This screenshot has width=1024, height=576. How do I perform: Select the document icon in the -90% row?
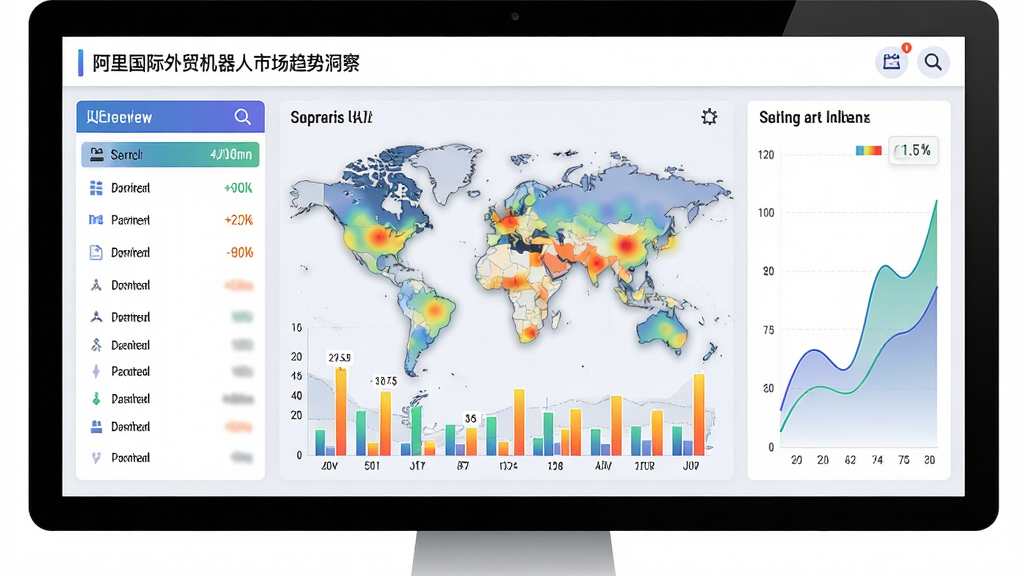96,253
